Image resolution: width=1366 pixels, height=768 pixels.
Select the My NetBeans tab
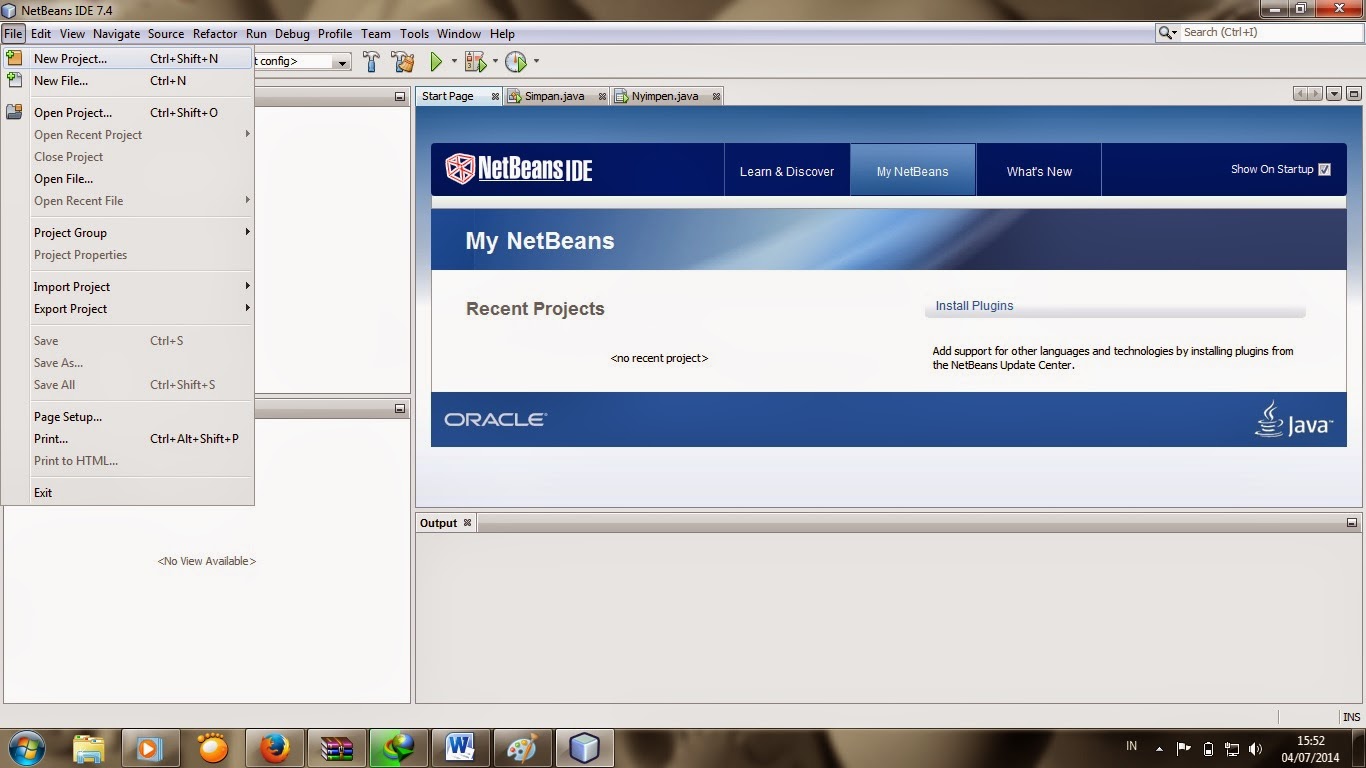click(912, 171)
